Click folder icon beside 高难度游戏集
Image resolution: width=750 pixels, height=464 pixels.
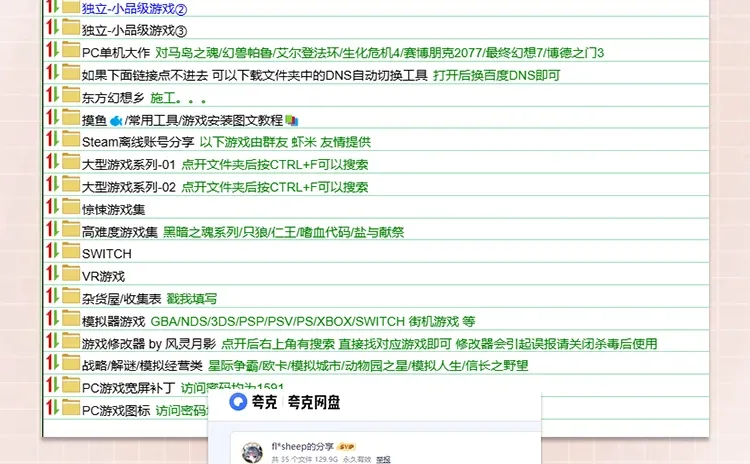tap(71, 229)
